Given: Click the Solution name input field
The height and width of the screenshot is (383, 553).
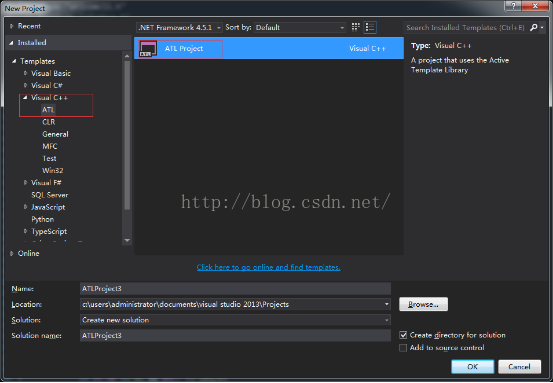Looking at the screenshot, I should pos(235,335).
